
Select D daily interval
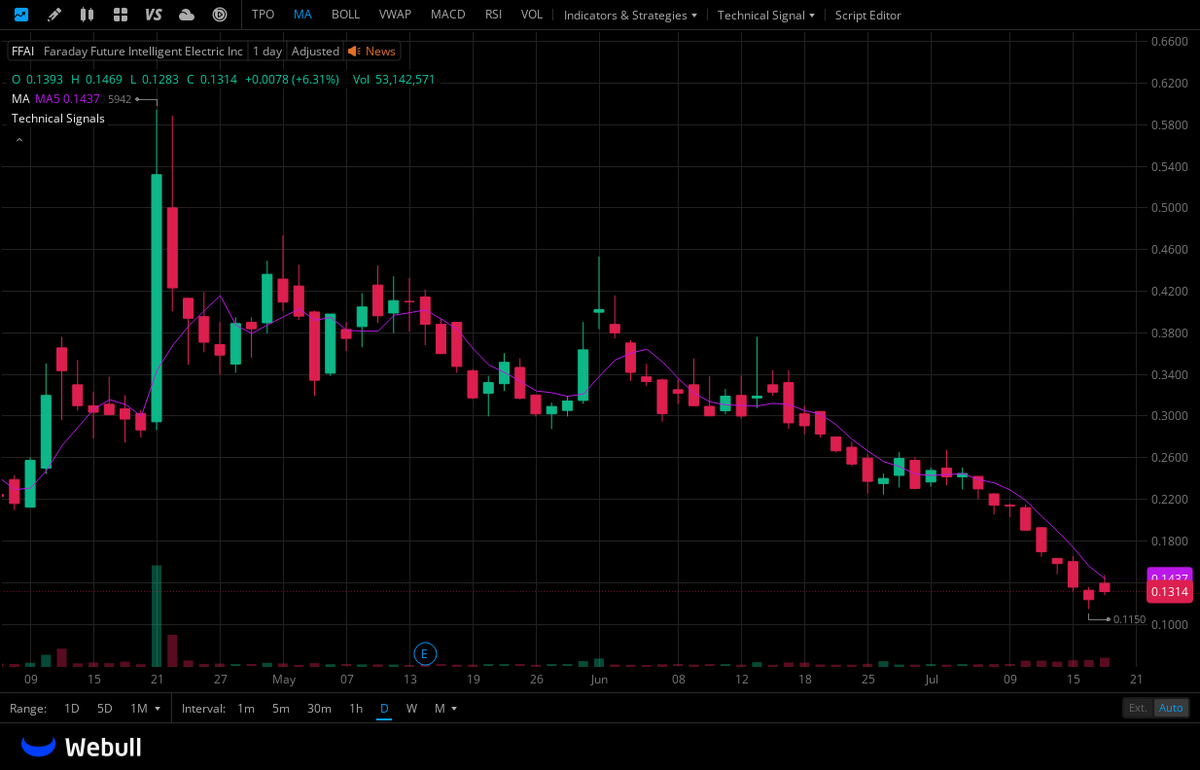tap(384, 708)
